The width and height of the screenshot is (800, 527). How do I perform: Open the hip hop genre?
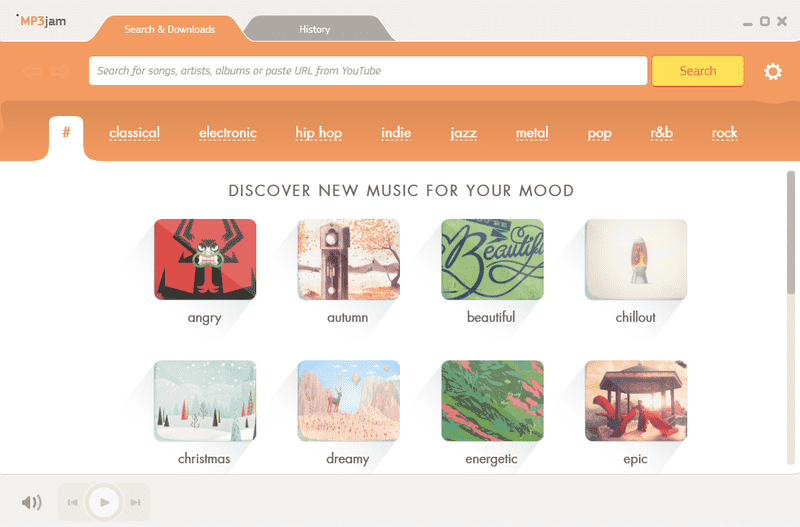coord(318,133)
